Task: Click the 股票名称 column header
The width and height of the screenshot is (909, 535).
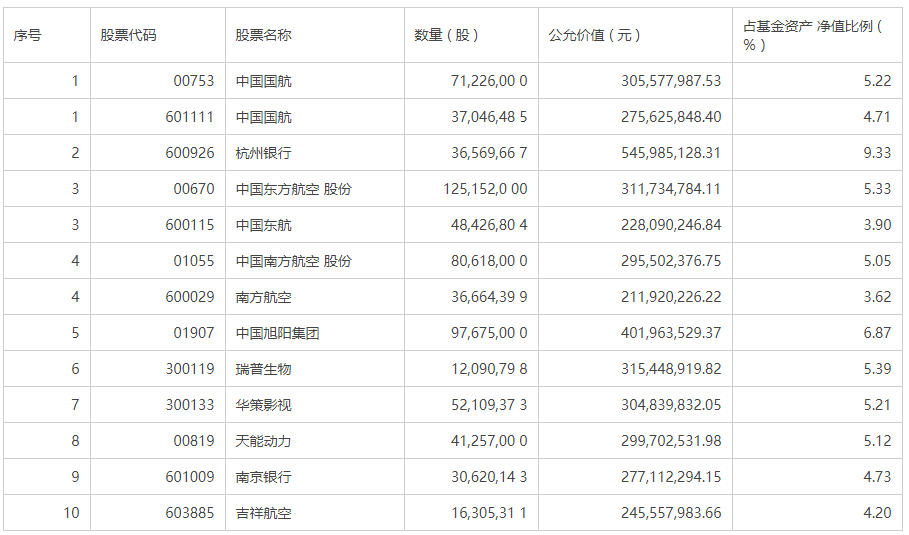Action: [x=263, y=35]
